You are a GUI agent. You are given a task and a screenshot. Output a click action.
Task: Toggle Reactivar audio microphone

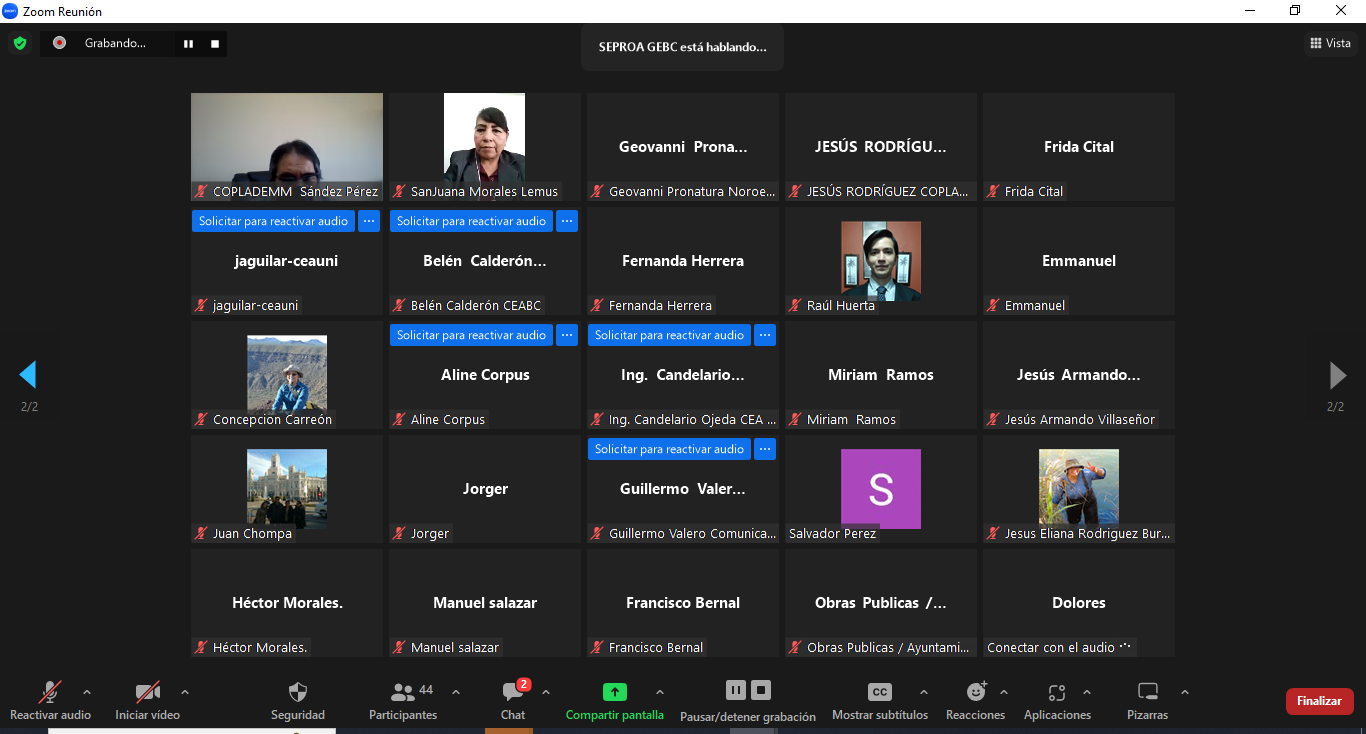(50, 692)
